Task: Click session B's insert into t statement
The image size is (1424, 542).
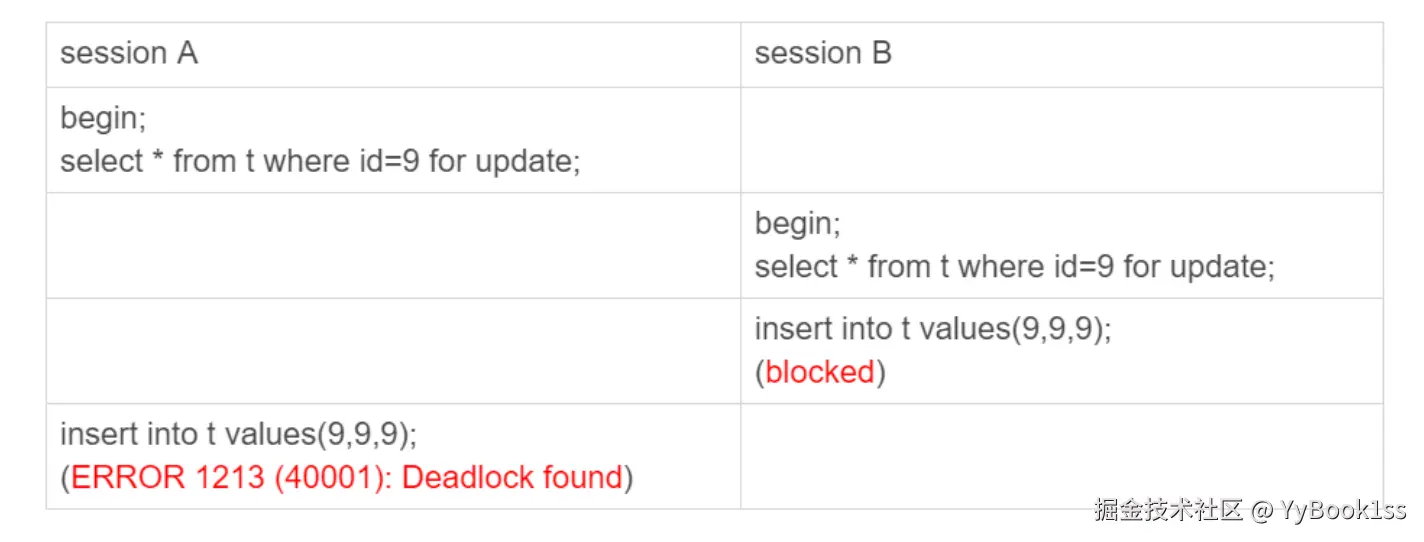Action: coord(932,329)
